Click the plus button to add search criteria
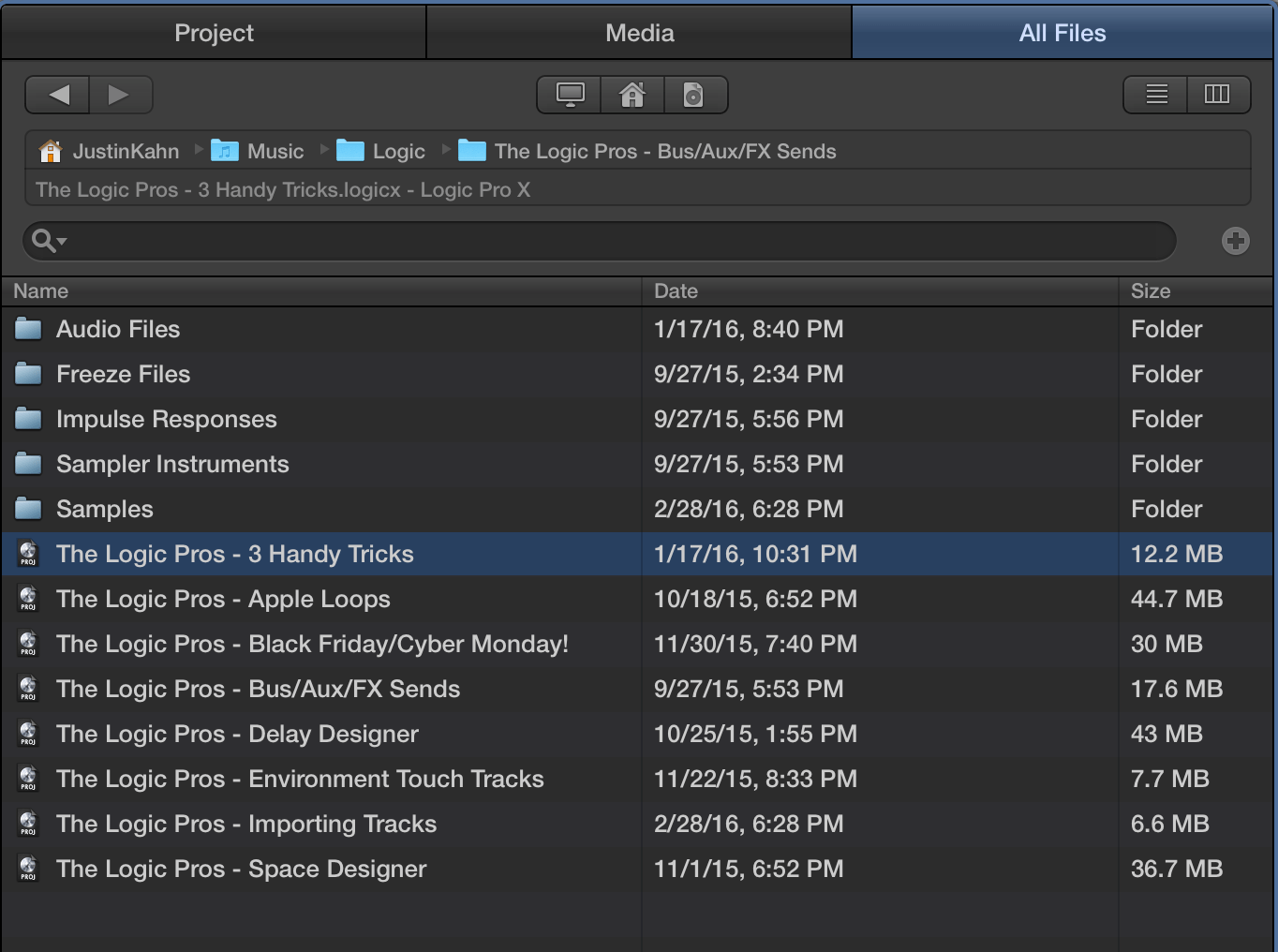This screenshot has width=1278, height=952. [x=1235, y=241]
